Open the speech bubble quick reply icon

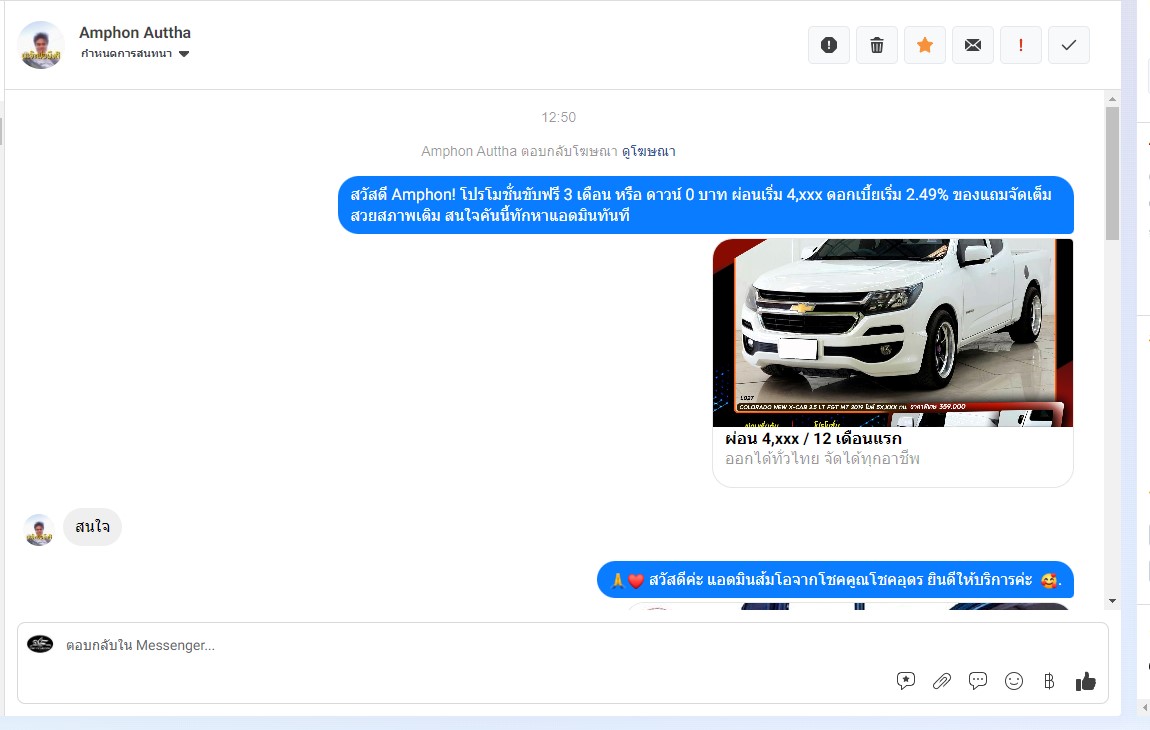tap(978, 681)
